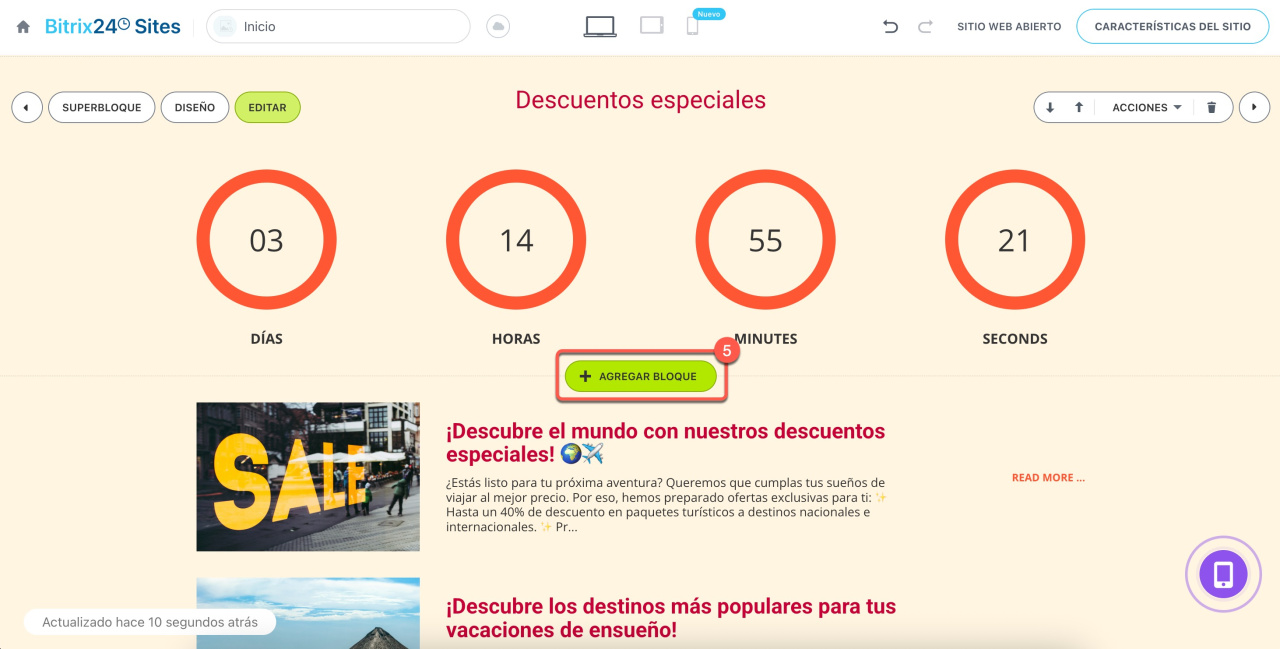Expand right side panel arrow near Acciones
This screenshot has height=649, width=1280.
point(1254,107)
